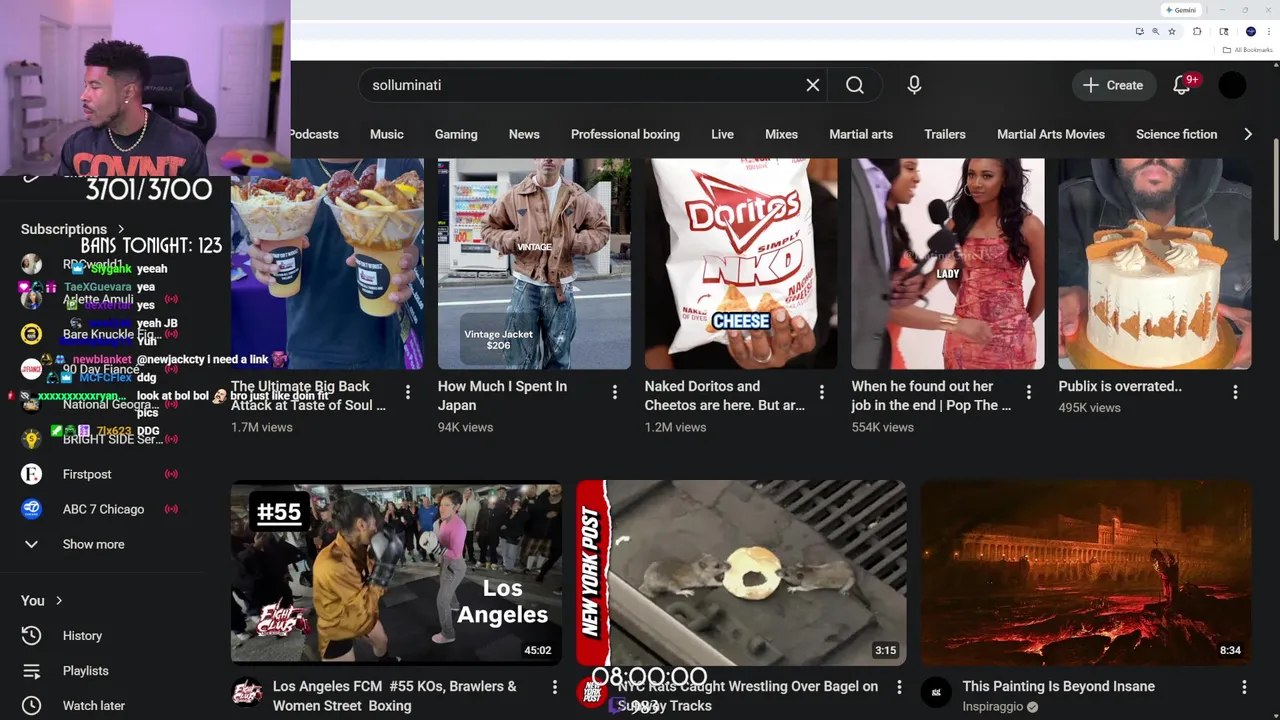The image size is (1280, 720).
Task: Open the Firstpost subscription
Action: tap(100, 474)
